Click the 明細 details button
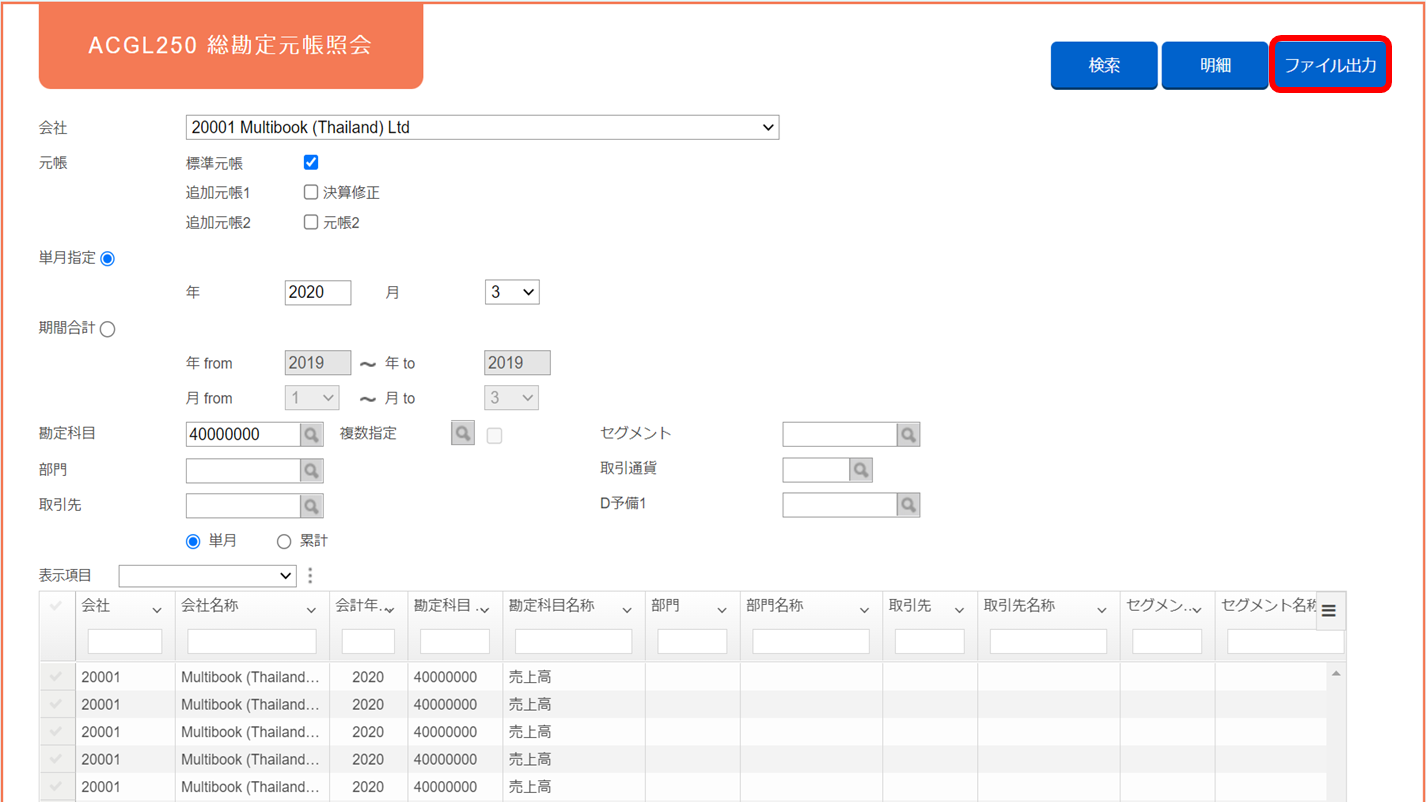The image size is (1426, 802). pyautogui.click(x=1215, y=65)
